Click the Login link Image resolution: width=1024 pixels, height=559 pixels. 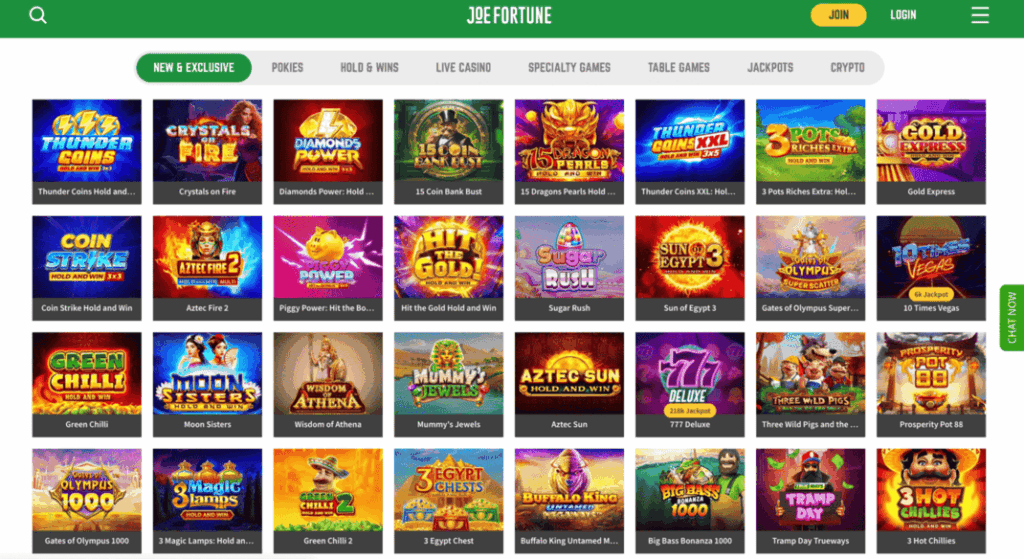tap(903, 15)
